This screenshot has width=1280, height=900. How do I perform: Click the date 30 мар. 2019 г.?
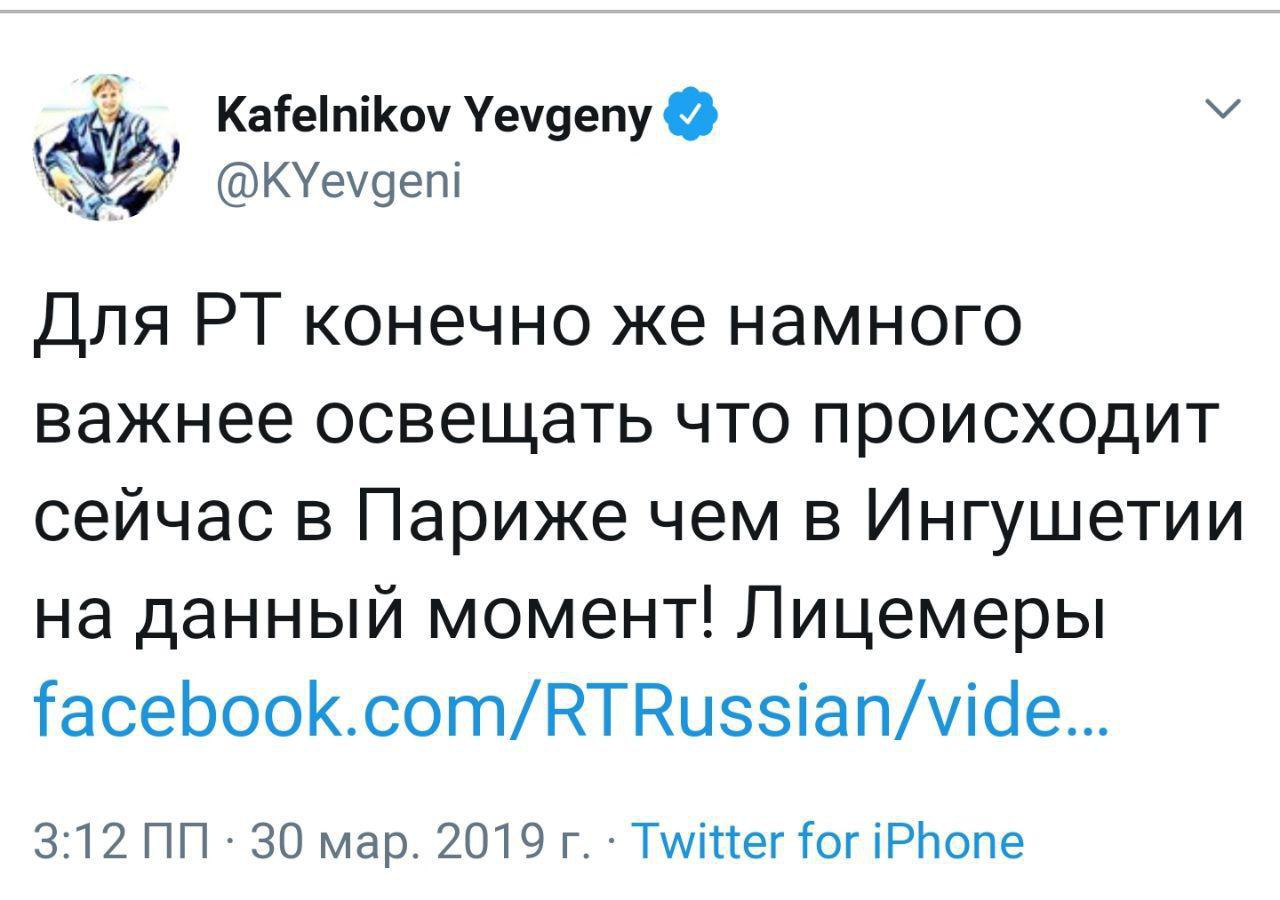(419, 841)
